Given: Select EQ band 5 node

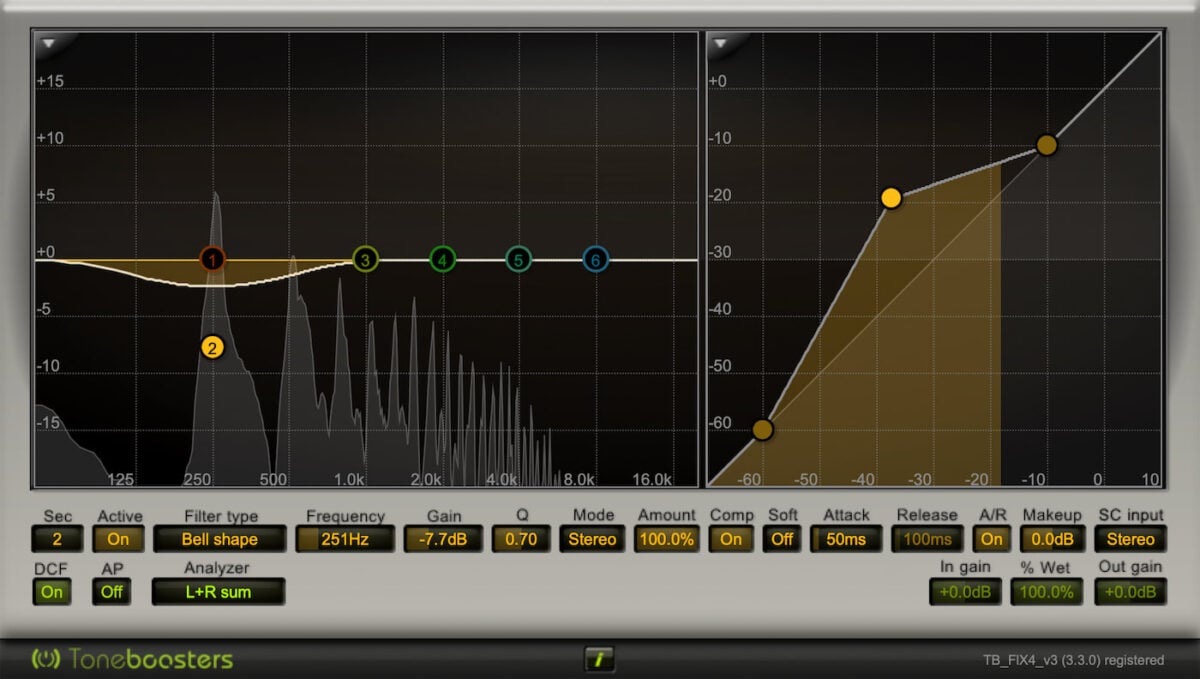Looking at the screenshot, I should point(518,259).
